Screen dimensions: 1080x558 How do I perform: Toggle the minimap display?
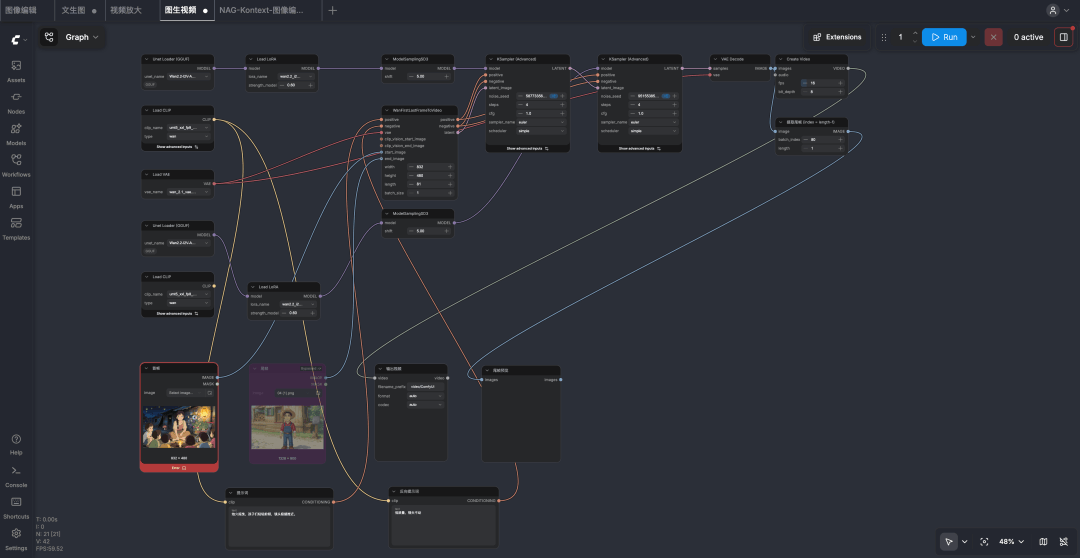pos(1043,541)
